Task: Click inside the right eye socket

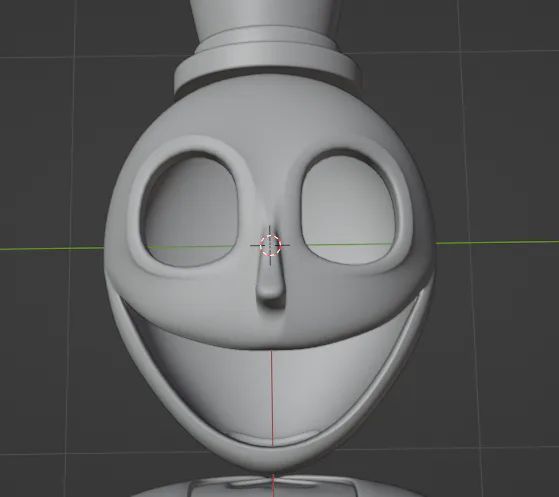Action: 349,209
